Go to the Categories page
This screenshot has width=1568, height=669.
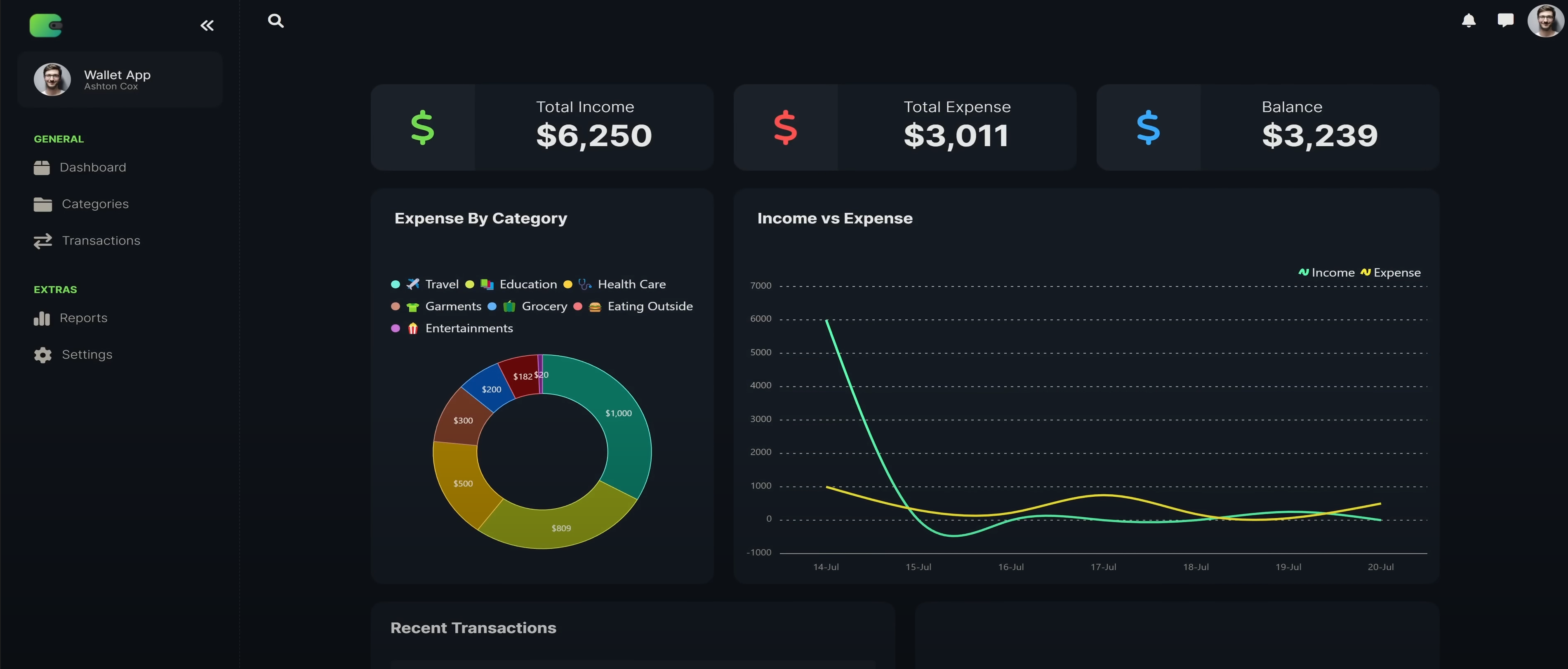point(95,204)
